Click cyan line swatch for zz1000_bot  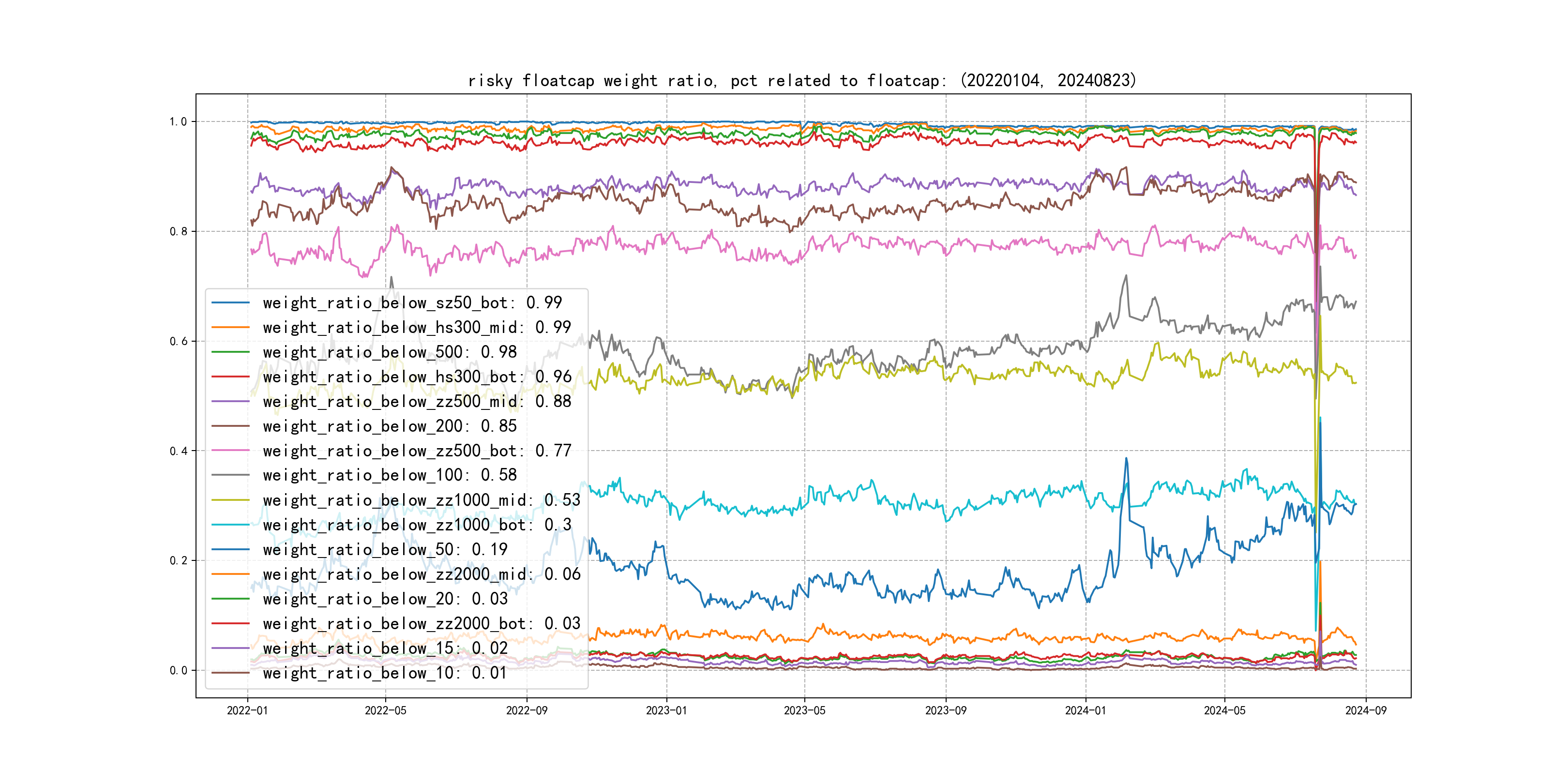230,525
